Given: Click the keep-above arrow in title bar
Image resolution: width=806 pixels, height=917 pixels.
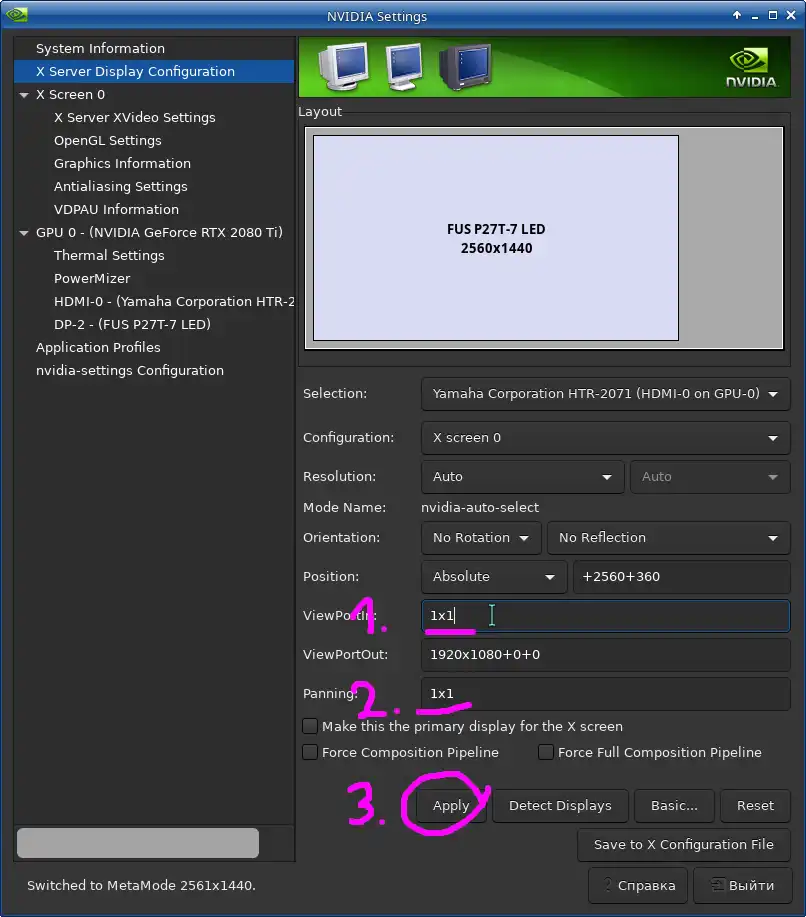Looking at the screenshot, I should 737,15.
